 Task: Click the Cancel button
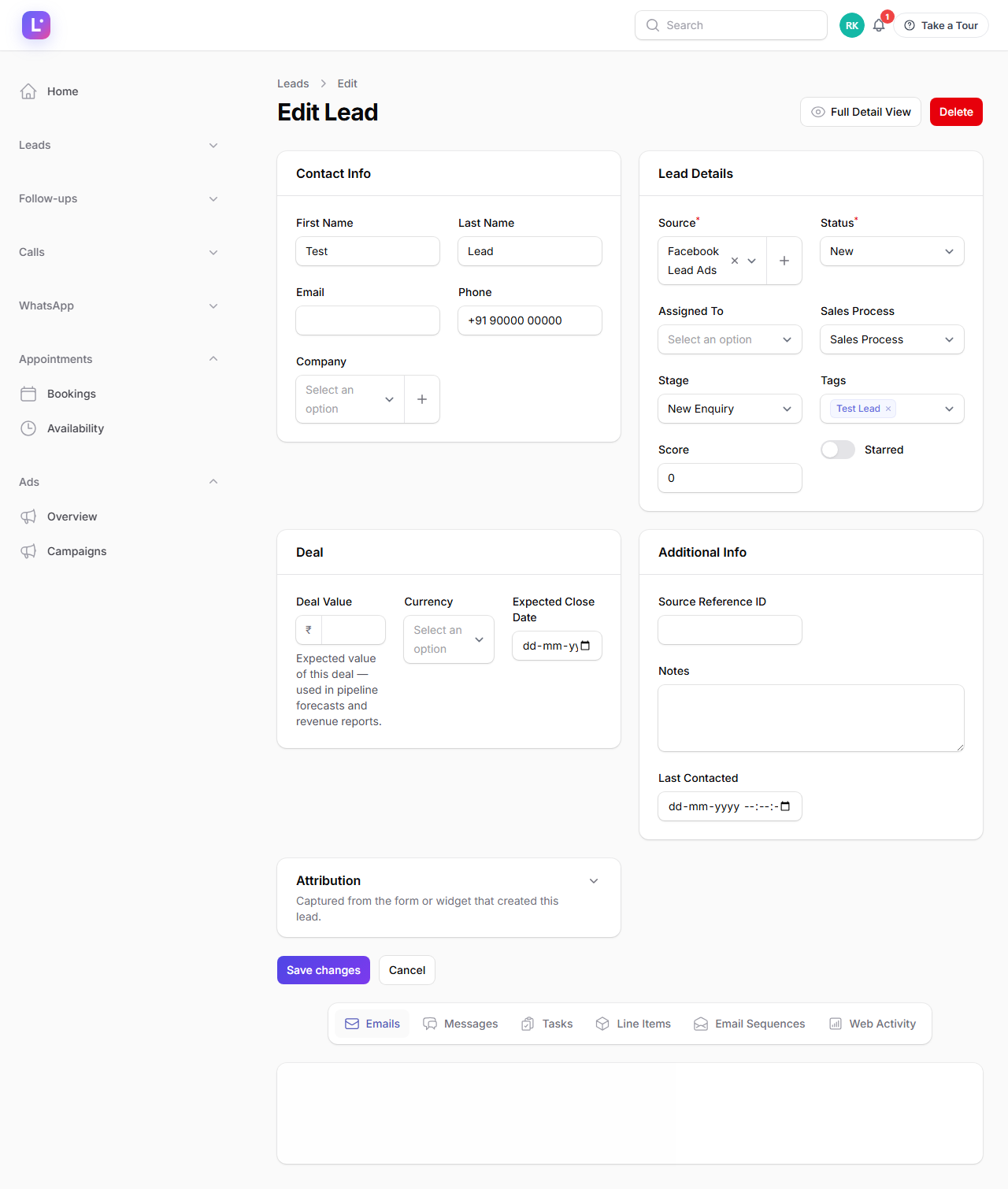click(x=407, y=970)
